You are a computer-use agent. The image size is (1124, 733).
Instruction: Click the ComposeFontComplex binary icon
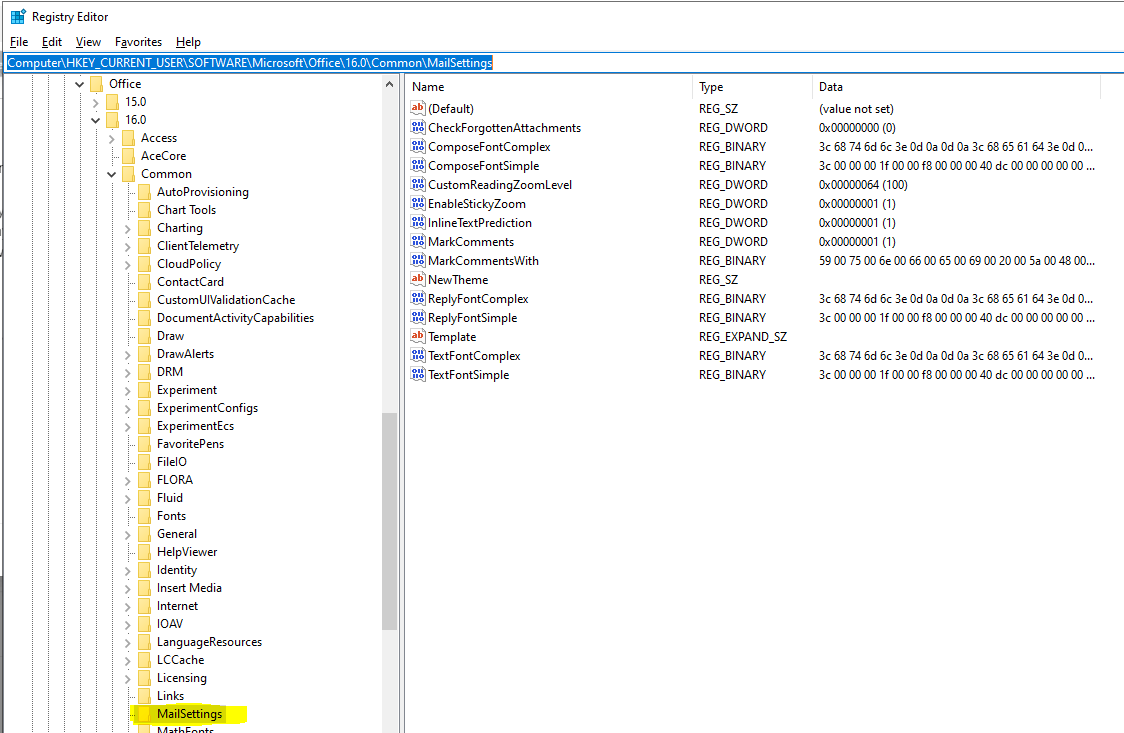[x=418, y=146]
